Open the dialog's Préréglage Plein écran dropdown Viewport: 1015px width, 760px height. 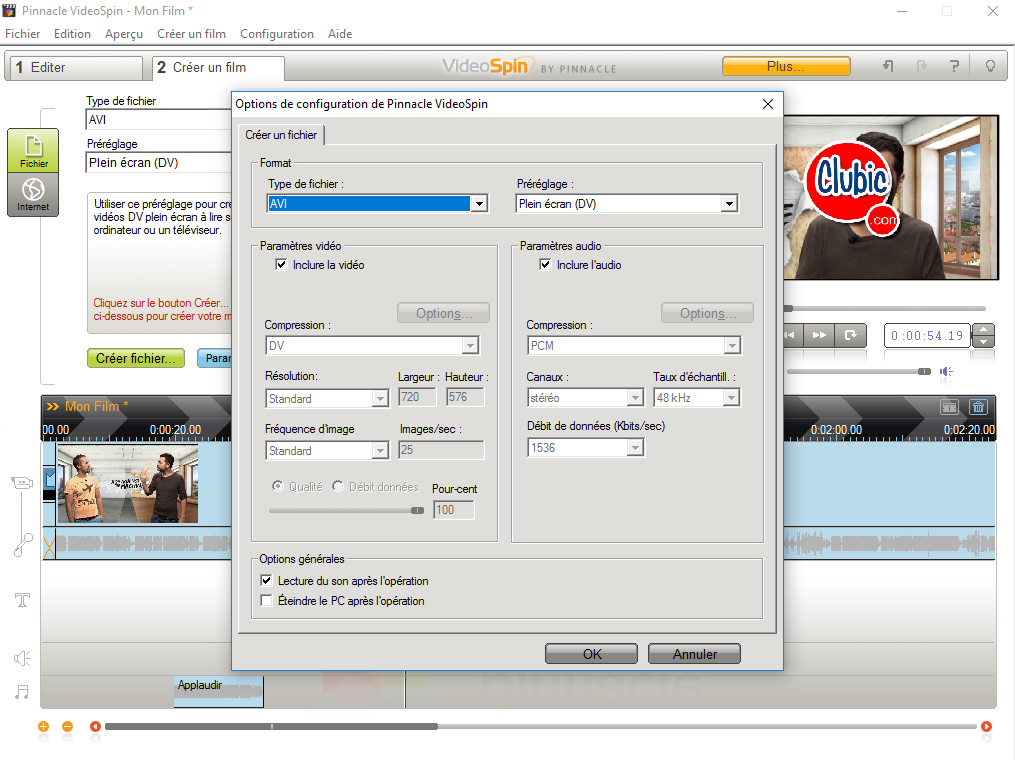730,204
